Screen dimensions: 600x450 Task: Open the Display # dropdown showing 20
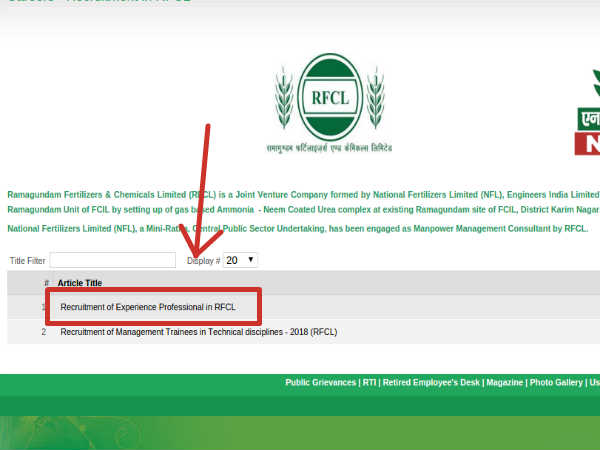[240, 260]
